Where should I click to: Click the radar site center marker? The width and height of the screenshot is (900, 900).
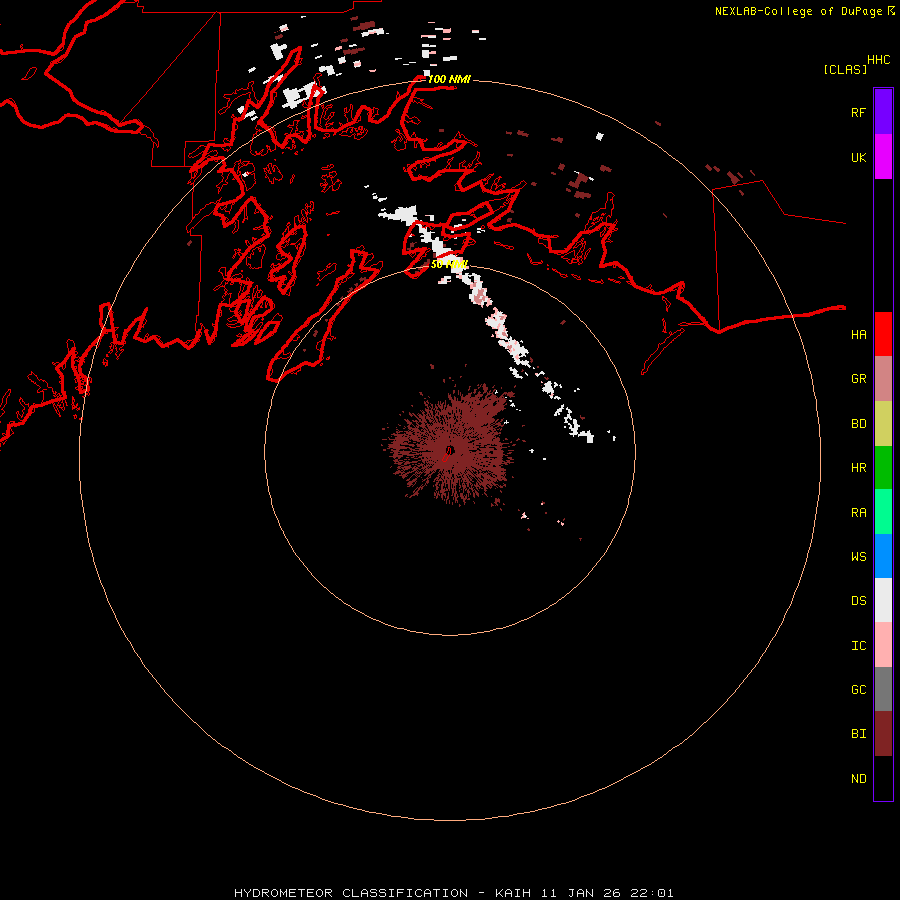coord(449,451)
